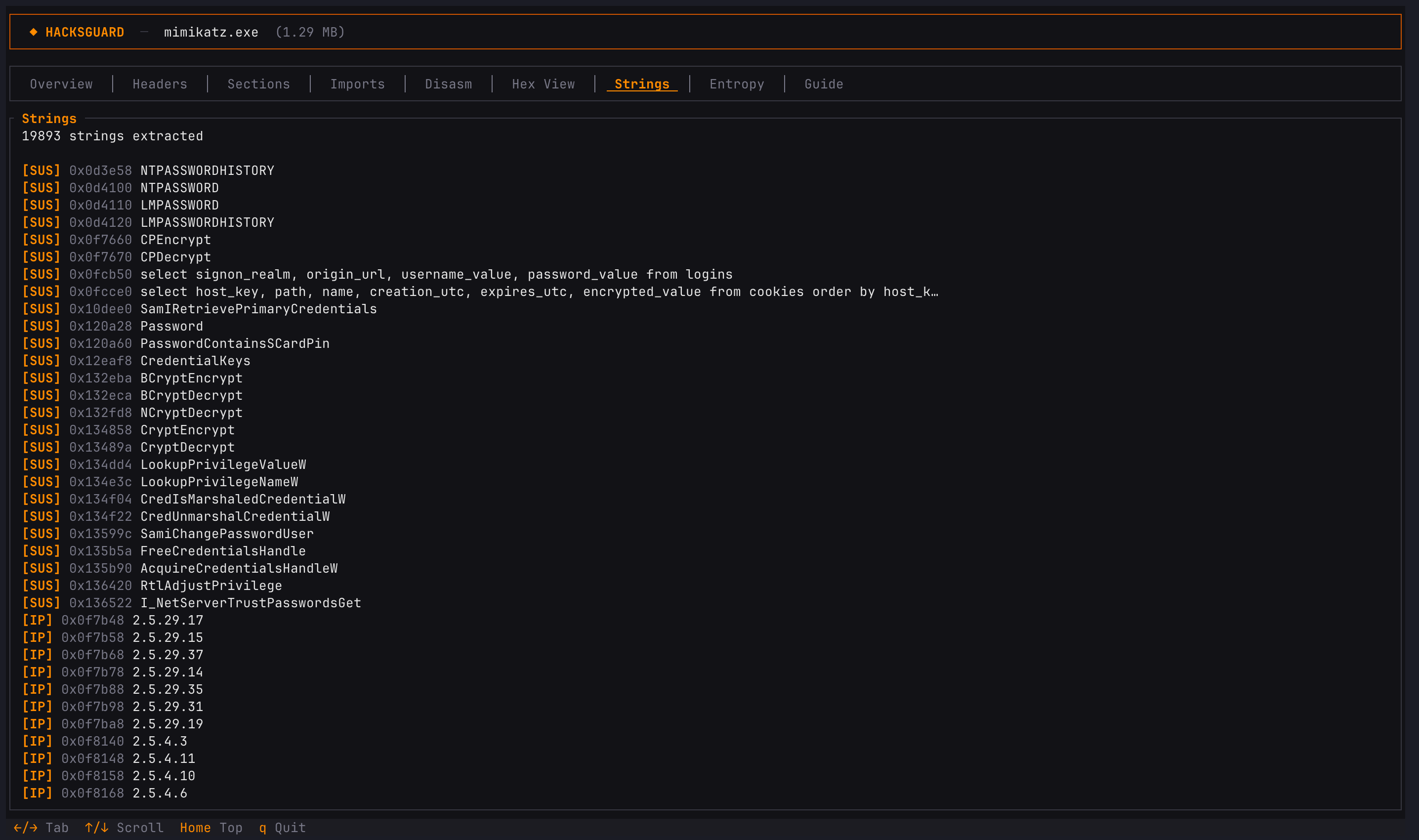1419x840 pixels.
Task: Switch to the Headers tab
Action: tap(160, 84)
